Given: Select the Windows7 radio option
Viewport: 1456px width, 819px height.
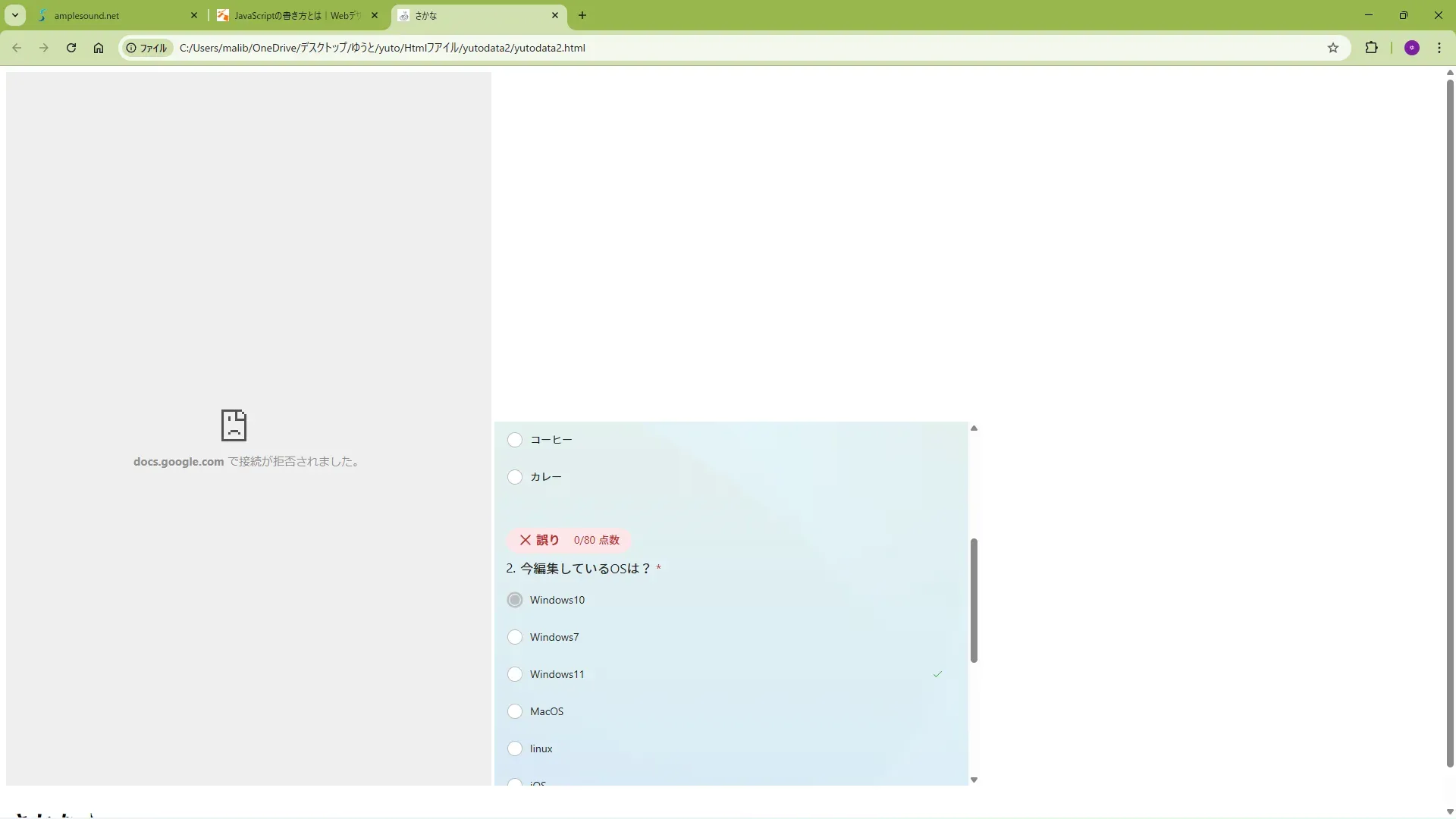Looking at the screenshot, I should [515, 637].
